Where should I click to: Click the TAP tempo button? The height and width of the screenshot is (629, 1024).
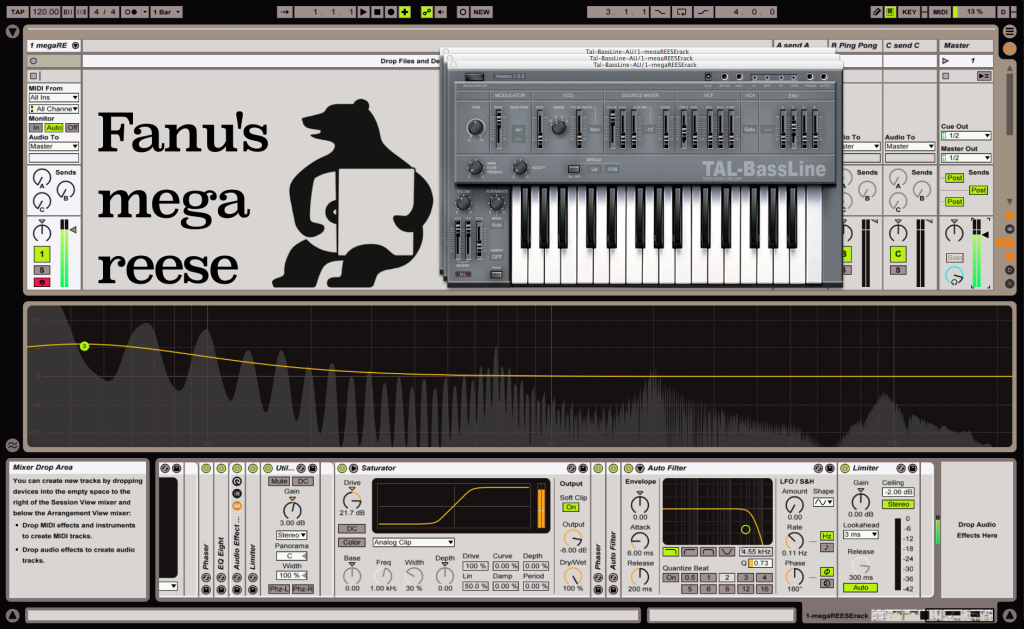click(18, 12)
